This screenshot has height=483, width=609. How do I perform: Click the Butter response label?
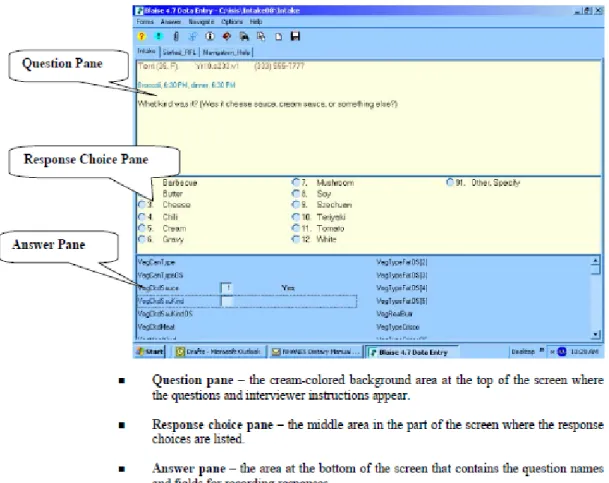pos(172,193)
